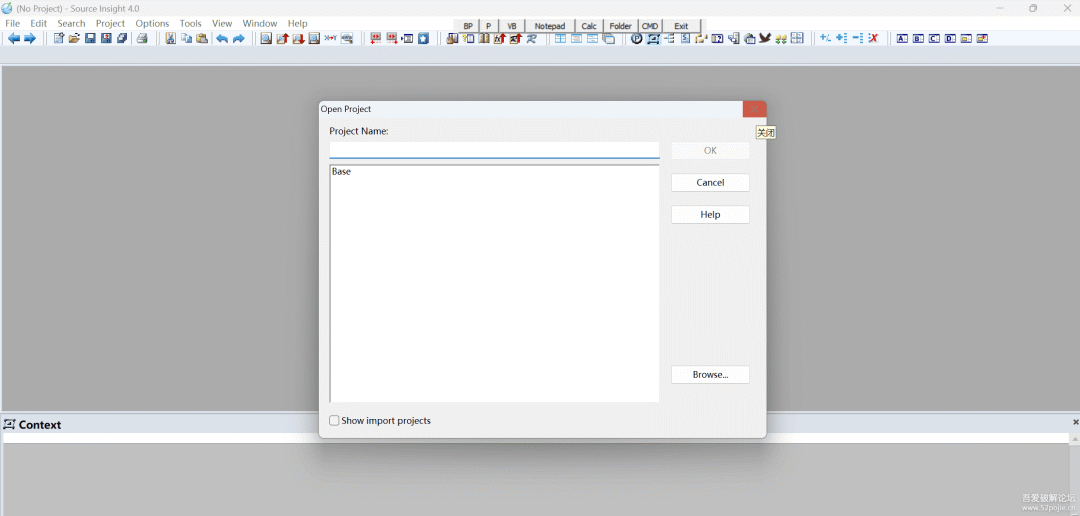Enable the Show import projects checkbox
The width and height of the screenshot is (1080, 516).
(x=335, y=421)
